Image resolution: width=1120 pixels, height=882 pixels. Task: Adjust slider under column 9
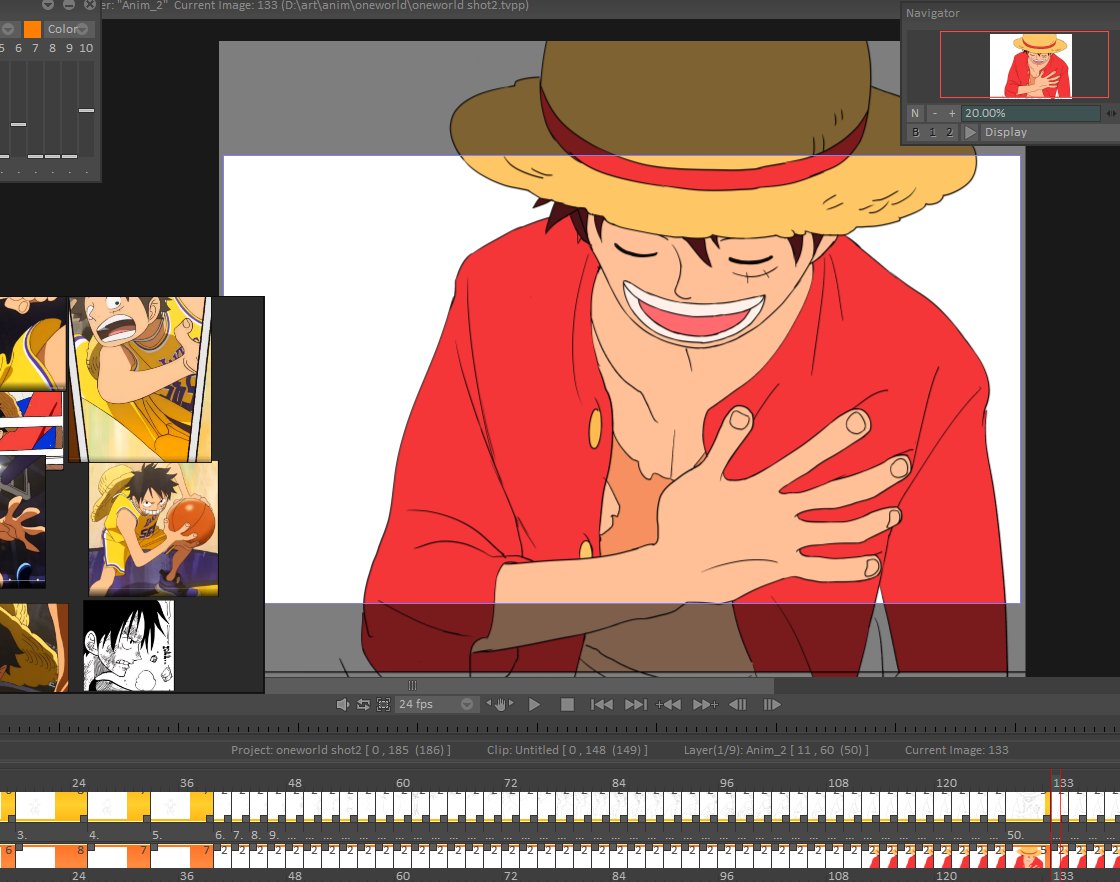tap(69, 156)
